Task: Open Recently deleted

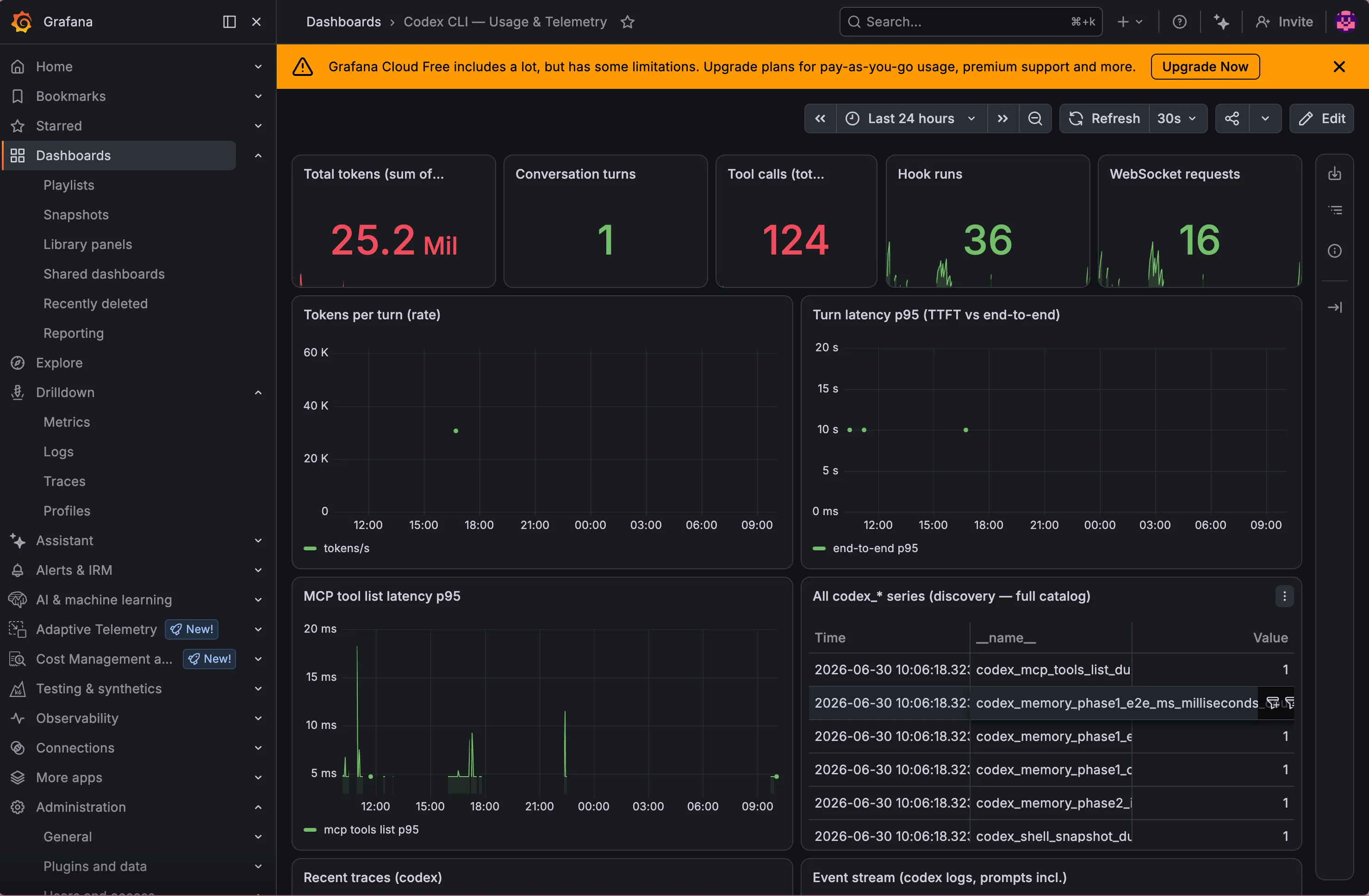Action: click(x=95, y=304)
